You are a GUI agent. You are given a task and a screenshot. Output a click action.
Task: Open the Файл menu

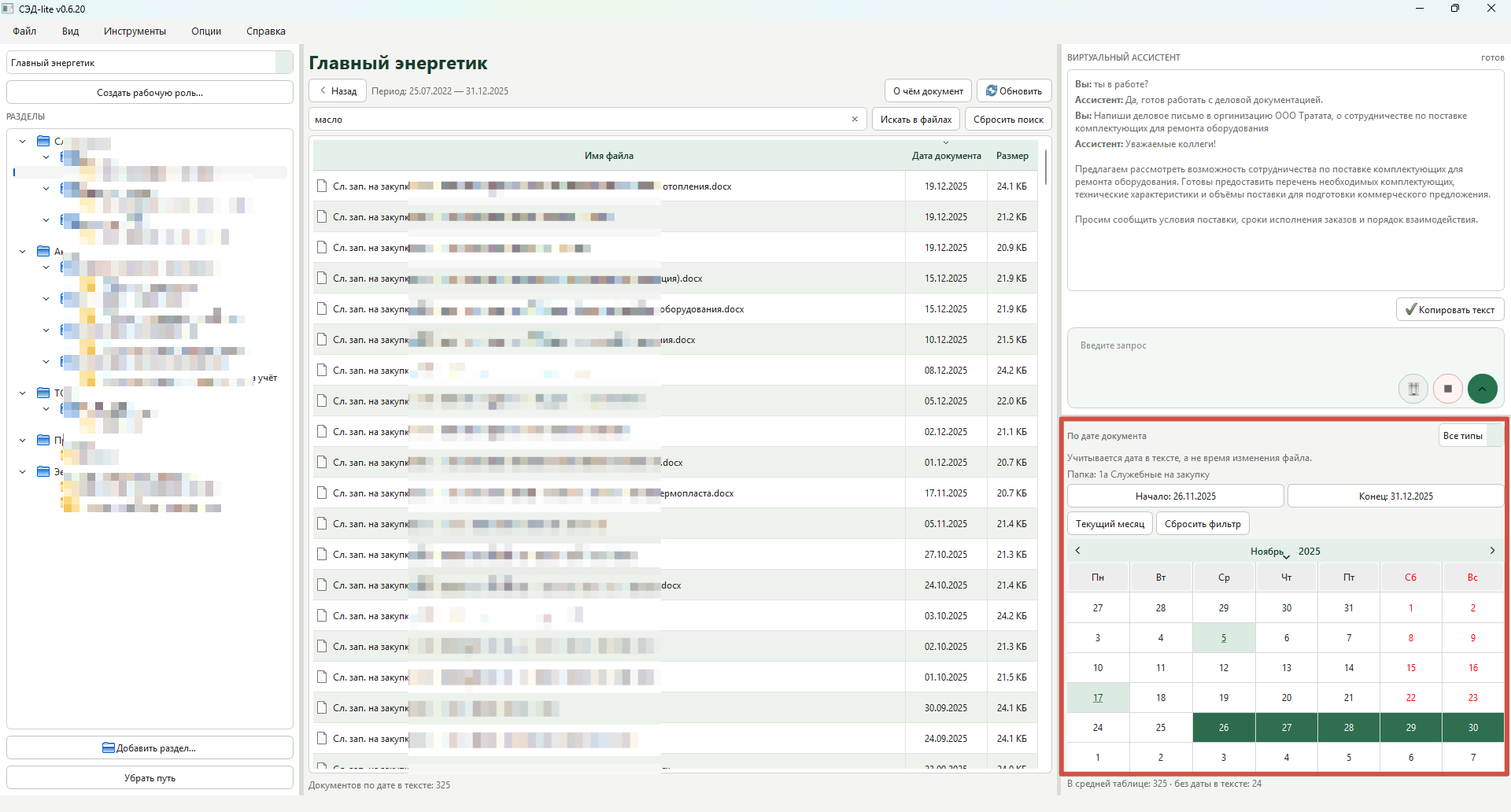24,31
